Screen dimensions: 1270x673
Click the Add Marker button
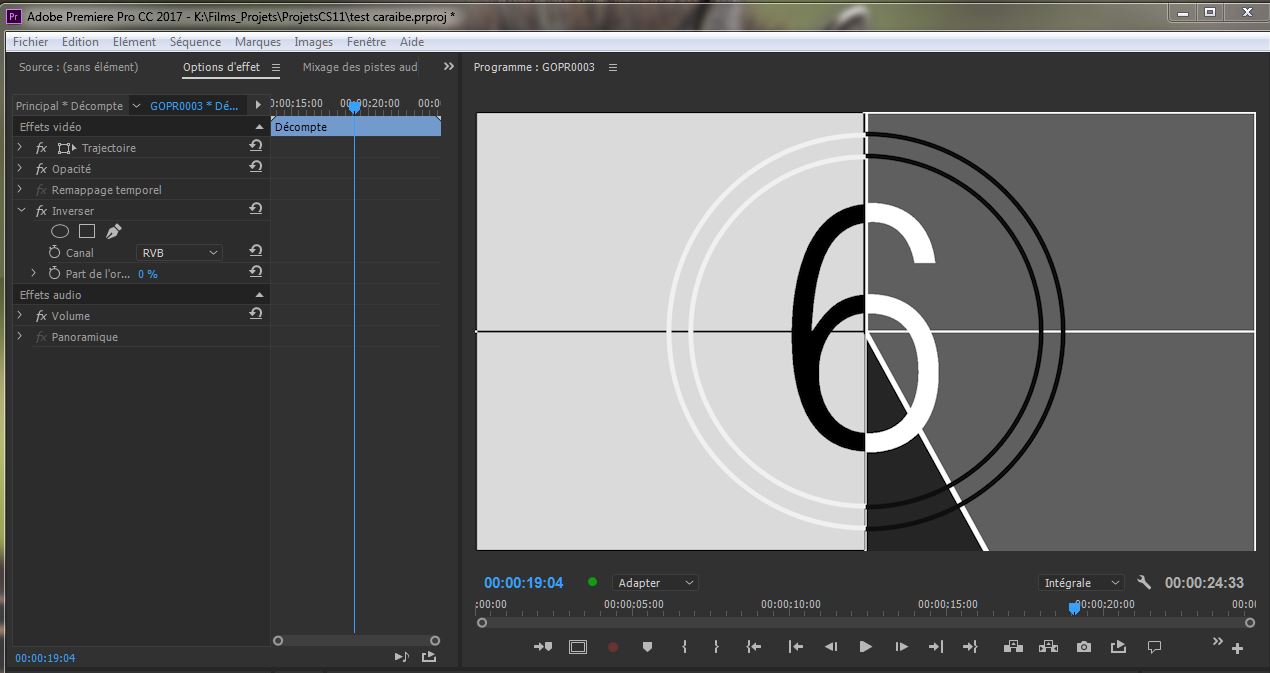click(x=647, y=647)
